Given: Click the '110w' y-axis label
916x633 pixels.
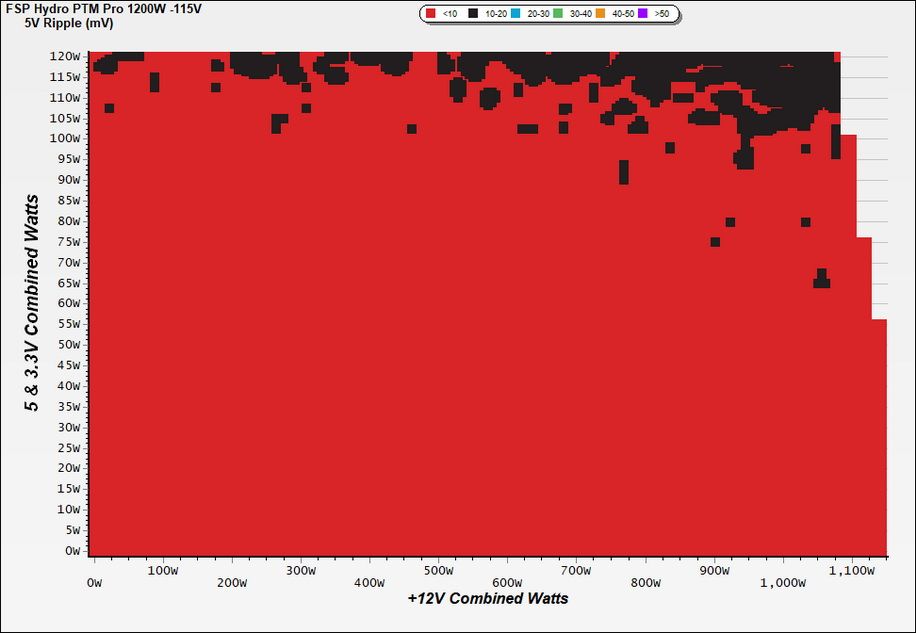Looking at the screenshot, I should pyautogui.click(x=65, y=98).
